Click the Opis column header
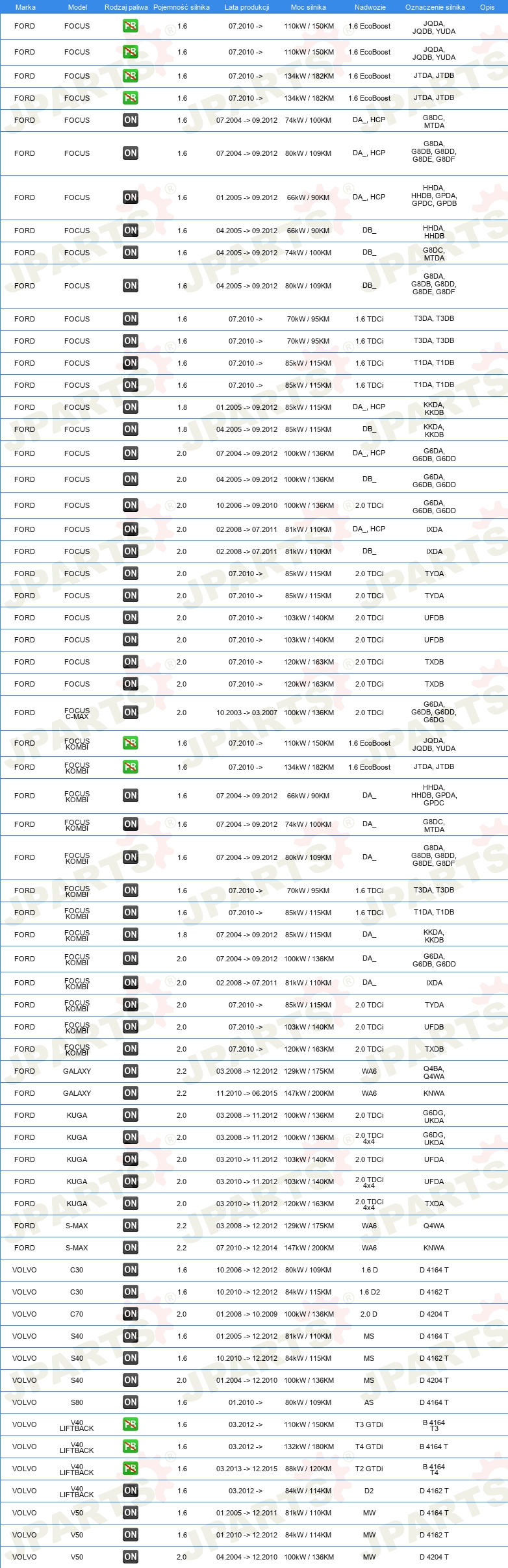 (x=487, y=7)
